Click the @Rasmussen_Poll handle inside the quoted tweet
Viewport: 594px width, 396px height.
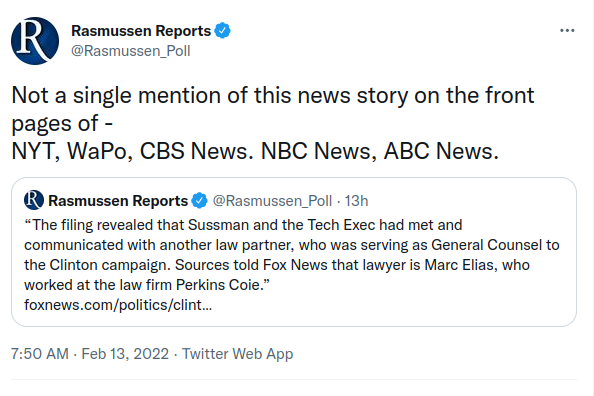point(272,201)
